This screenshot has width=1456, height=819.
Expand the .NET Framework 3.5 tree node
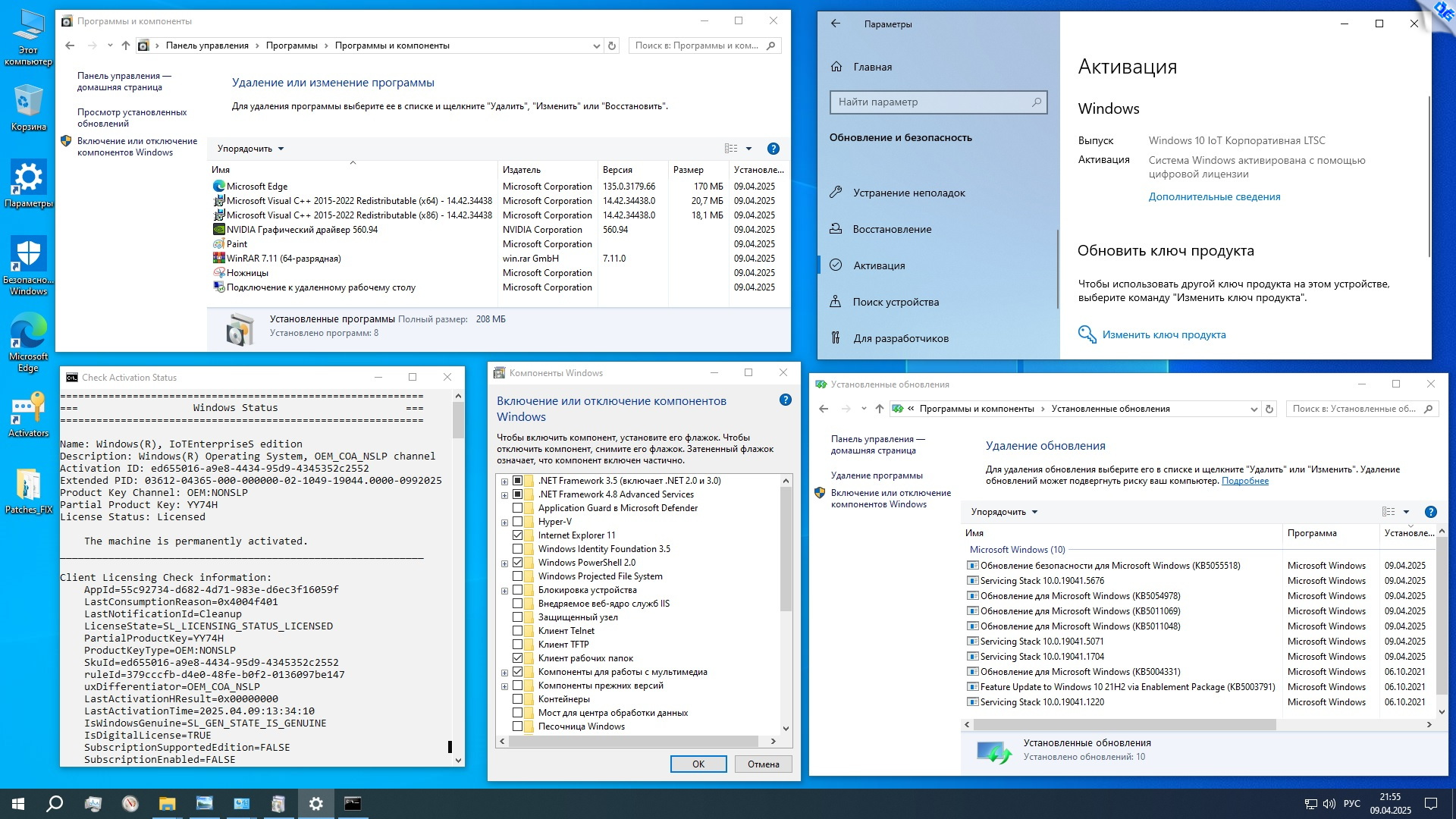point(504,481)
